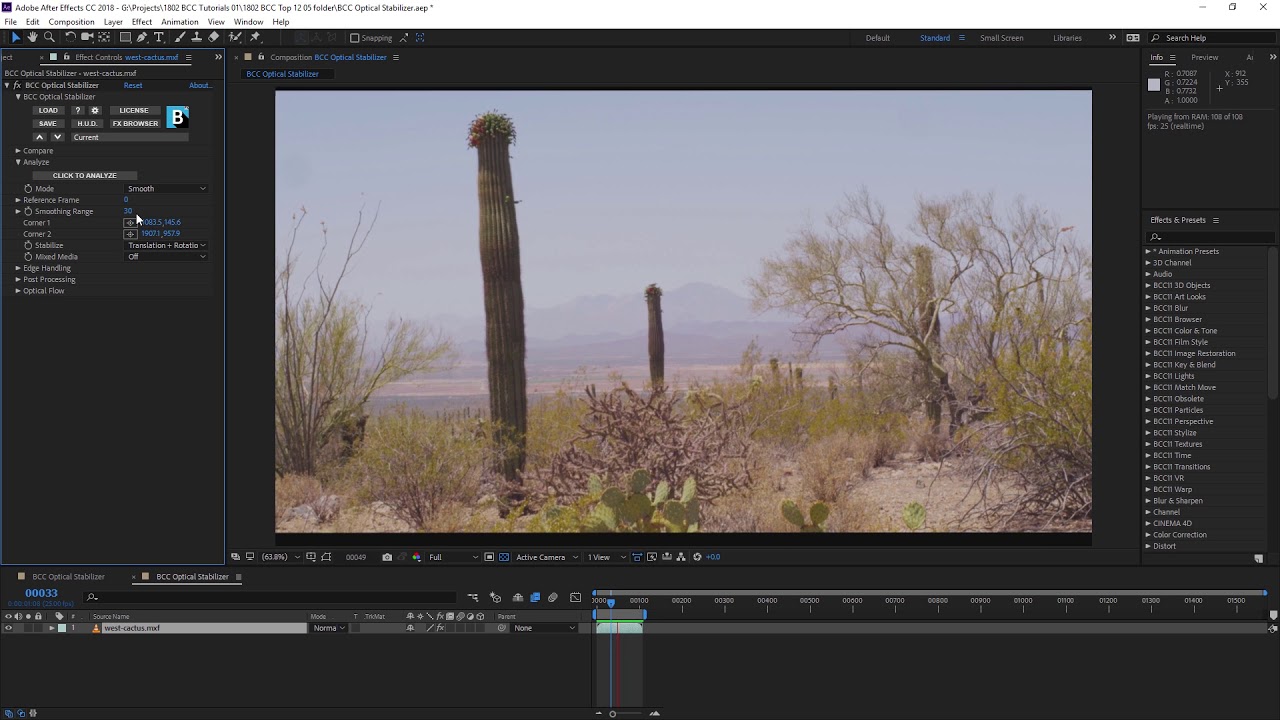
Task: Select the Pen tool
Action: tap(142, 38)
